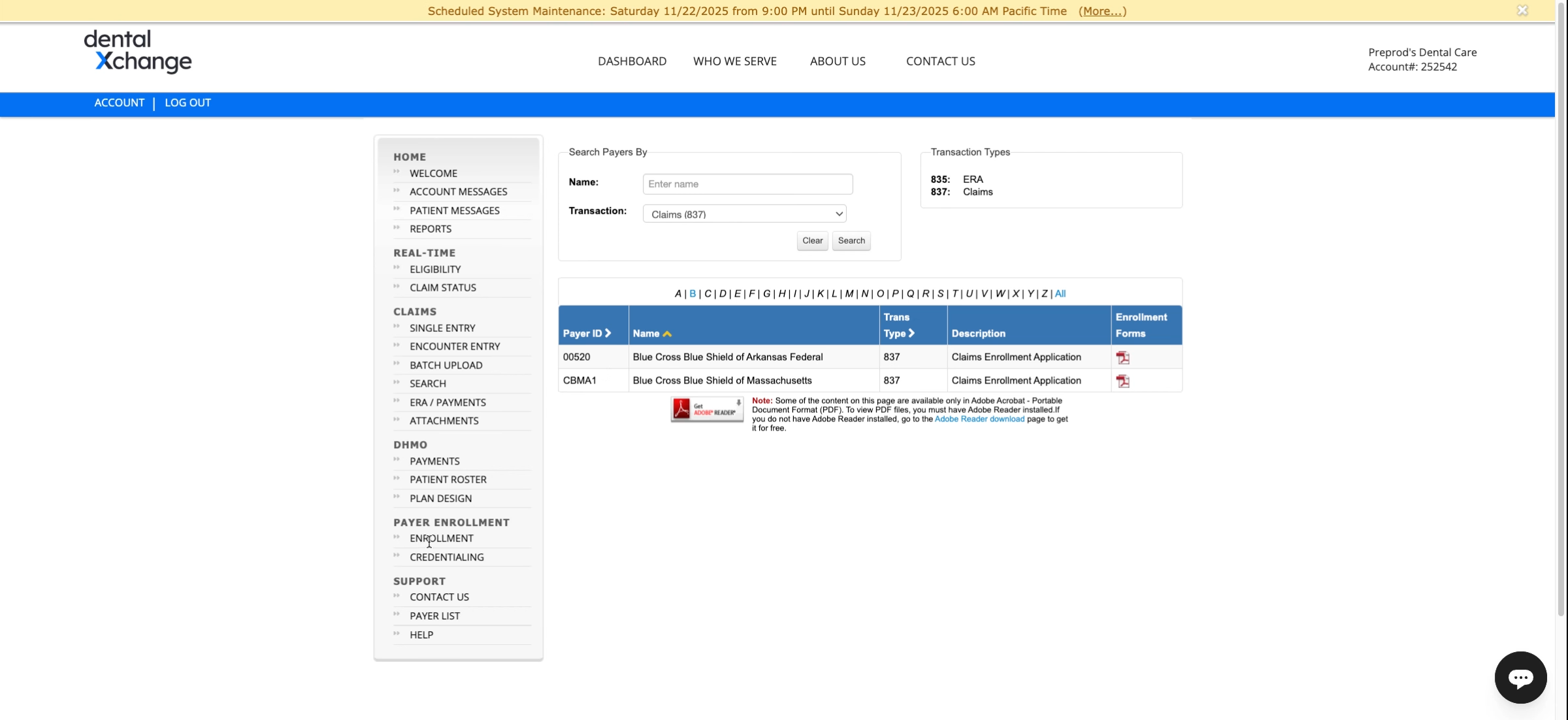Viewport: 1568px width, 720px height.
Task: Open Help in sidebar
Action: point(421,635)
